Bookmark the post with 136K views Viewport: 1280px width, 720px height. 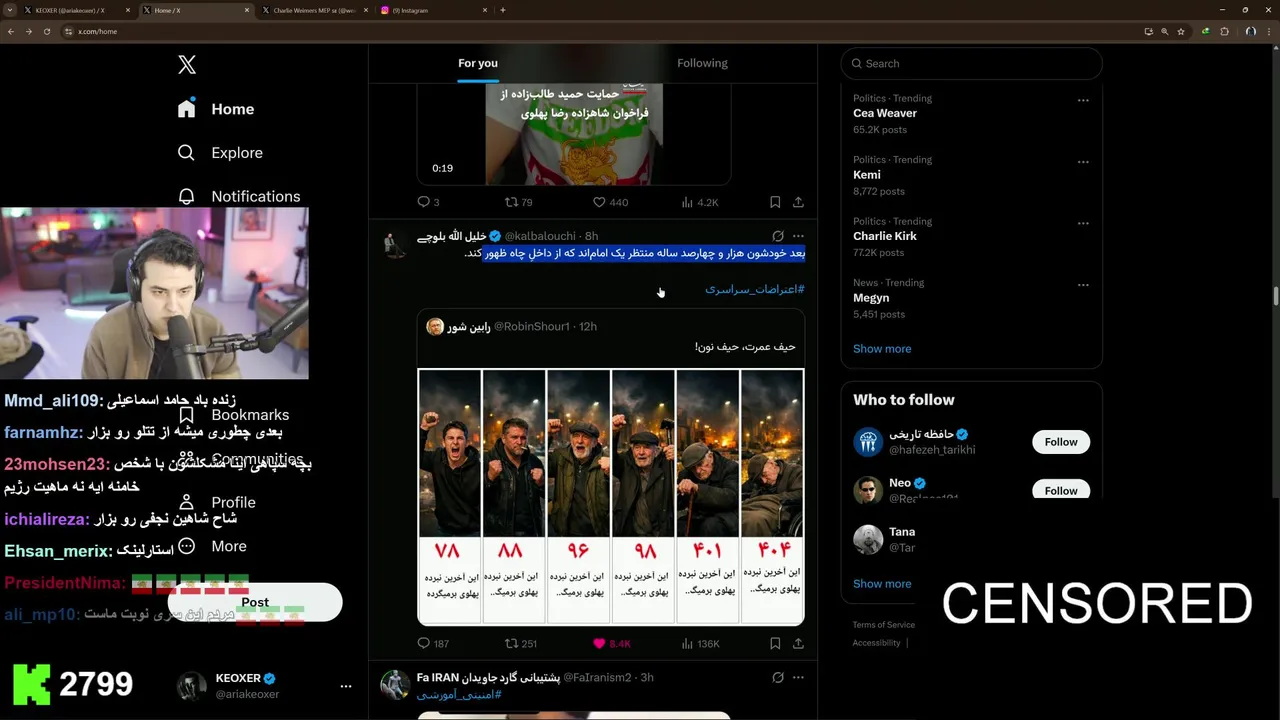coord(775,644)
